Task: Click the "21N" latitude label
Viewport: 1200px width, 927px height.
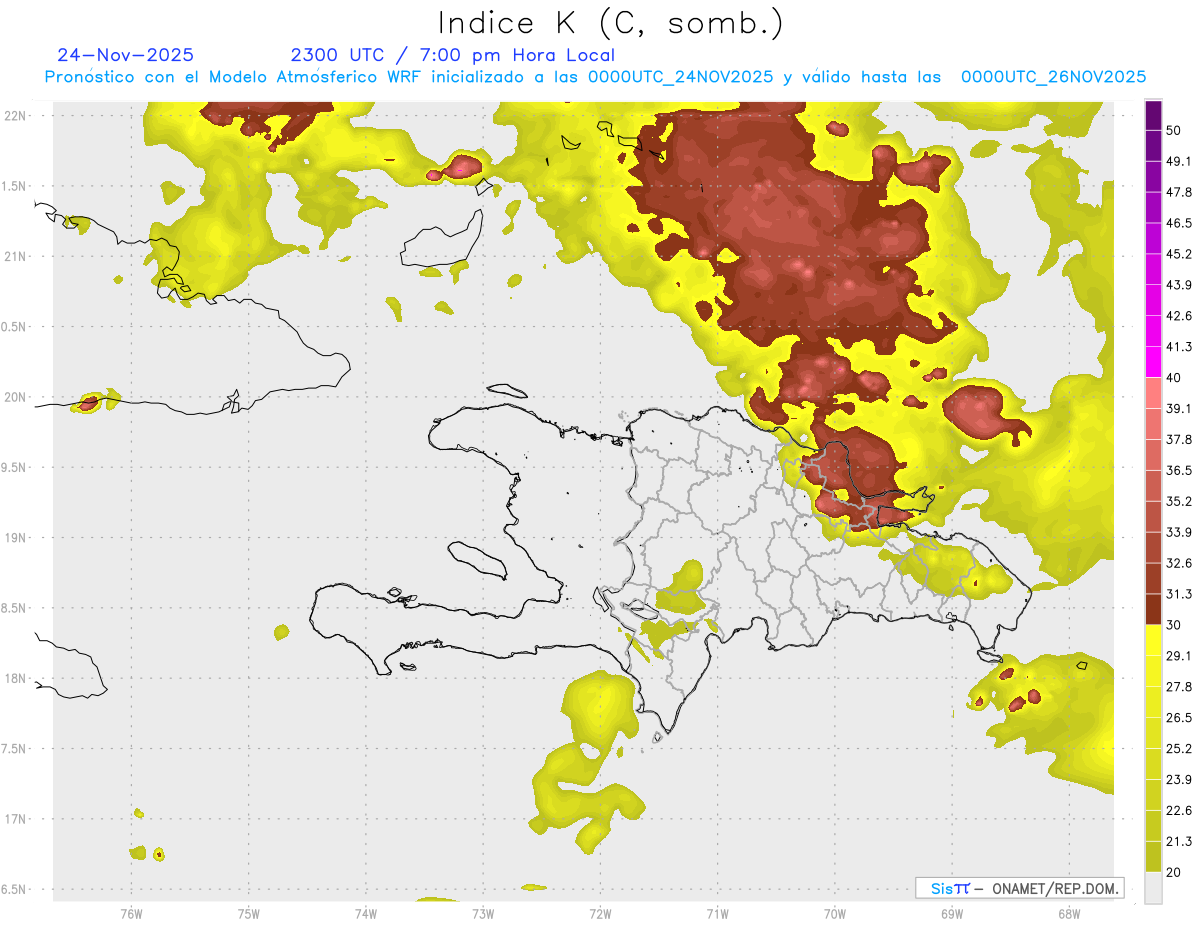Action: (15, 256)
